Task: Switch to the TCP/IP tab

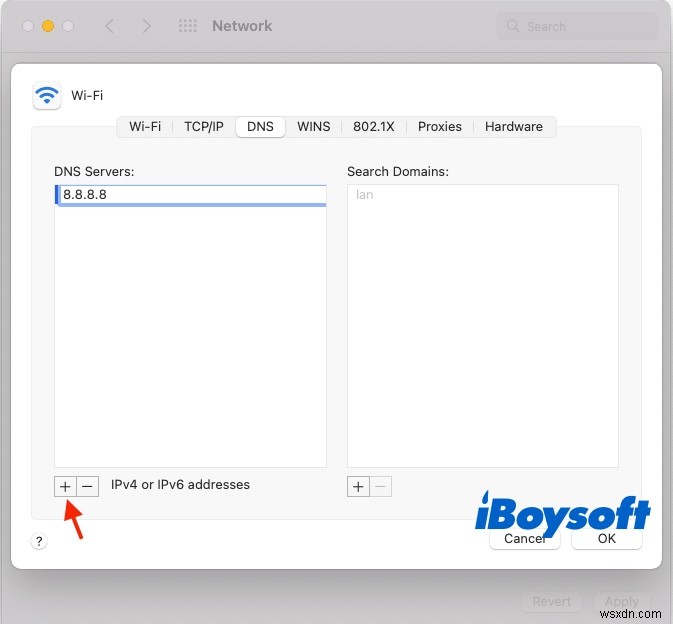Action: (204, 127)
